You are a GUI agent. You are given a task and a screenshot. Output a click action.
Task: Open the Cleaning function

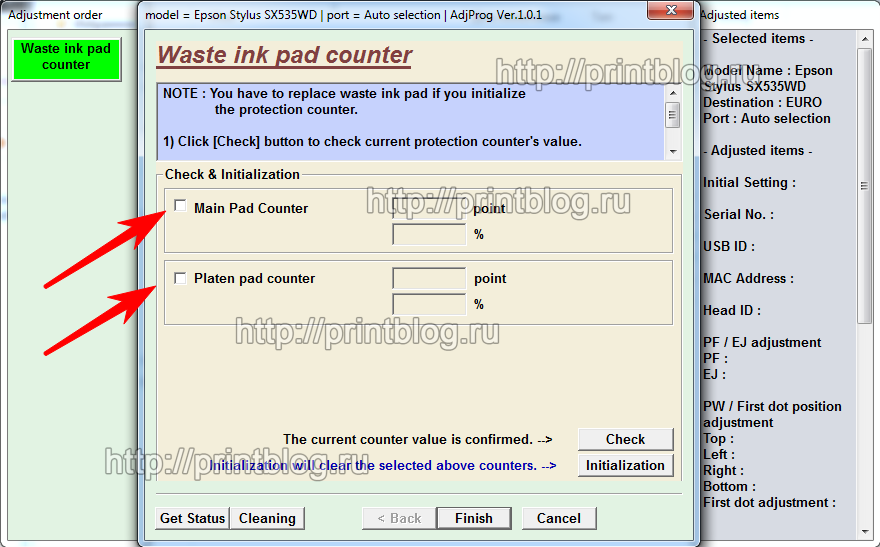pos(267,518)
